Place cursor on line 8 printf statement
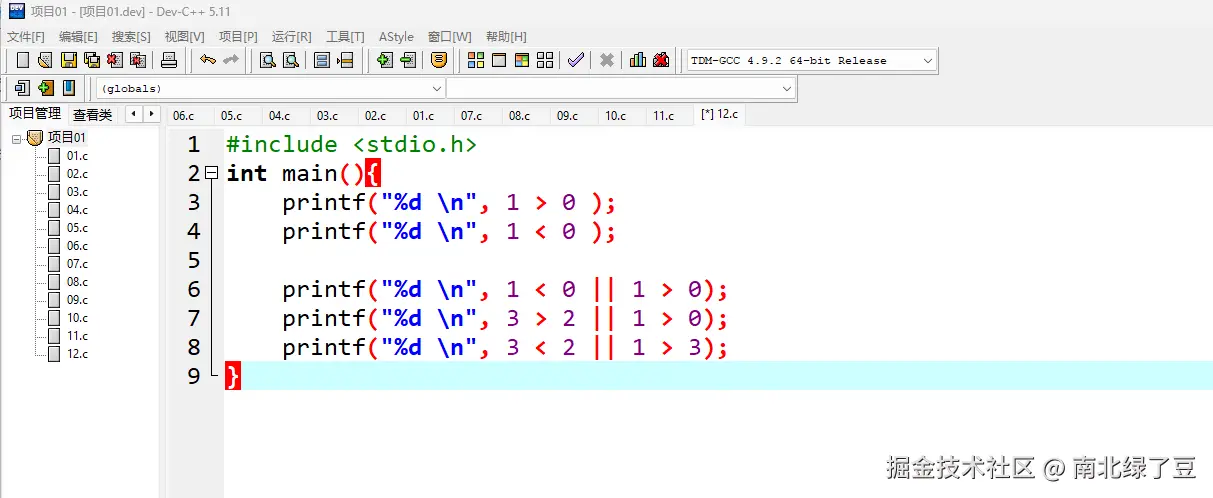 click(x=503, y=347)
